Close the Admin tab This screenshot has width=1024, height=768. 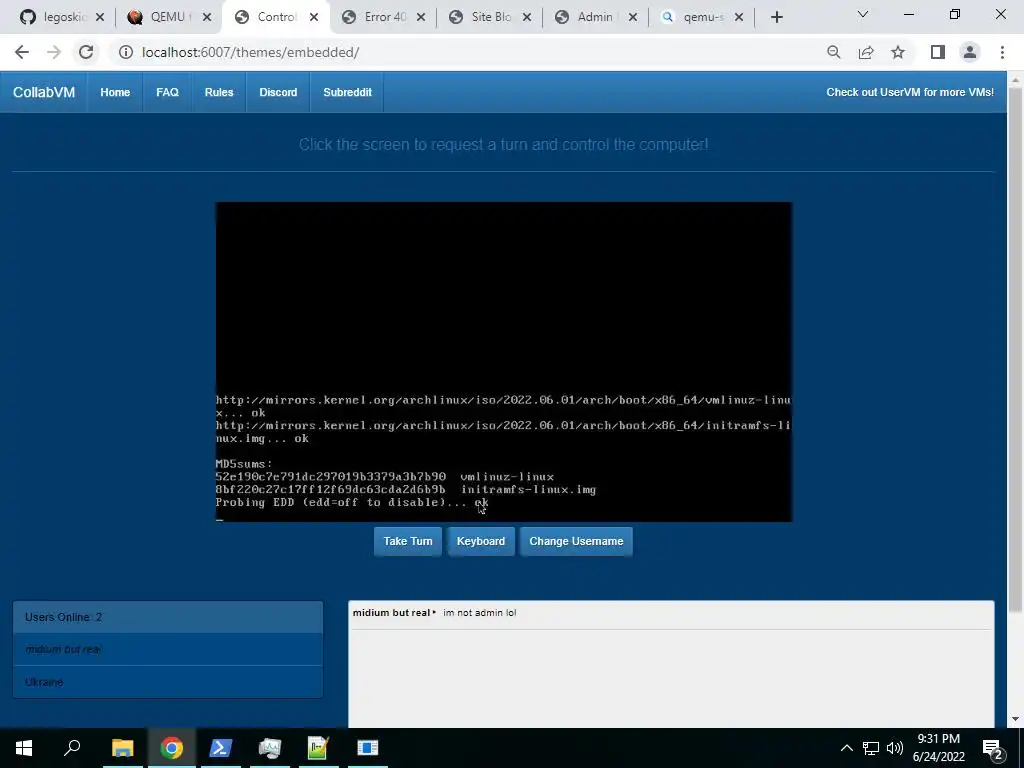click(633, 18)
